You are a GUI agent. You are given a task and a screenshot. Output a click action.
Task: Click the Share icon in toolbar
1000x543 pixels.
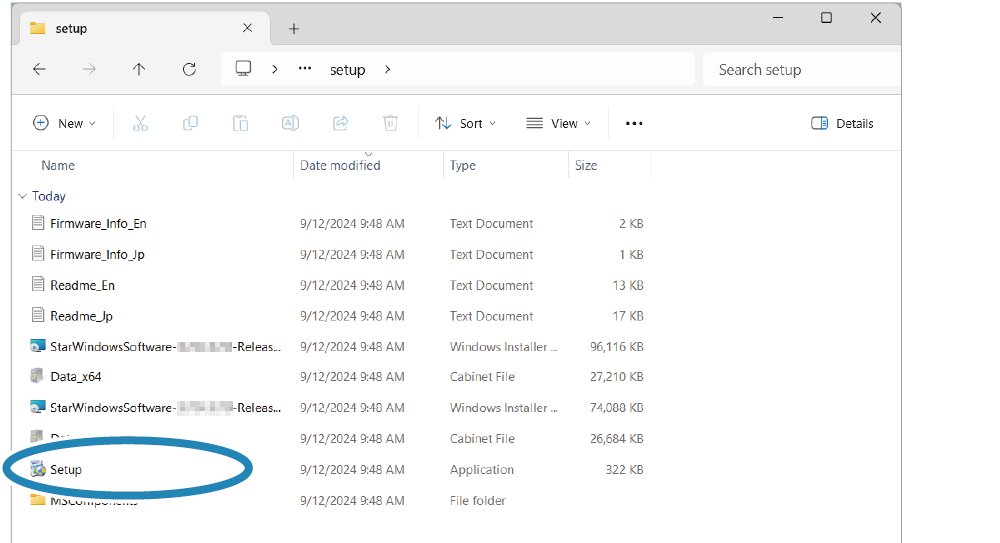340,123
